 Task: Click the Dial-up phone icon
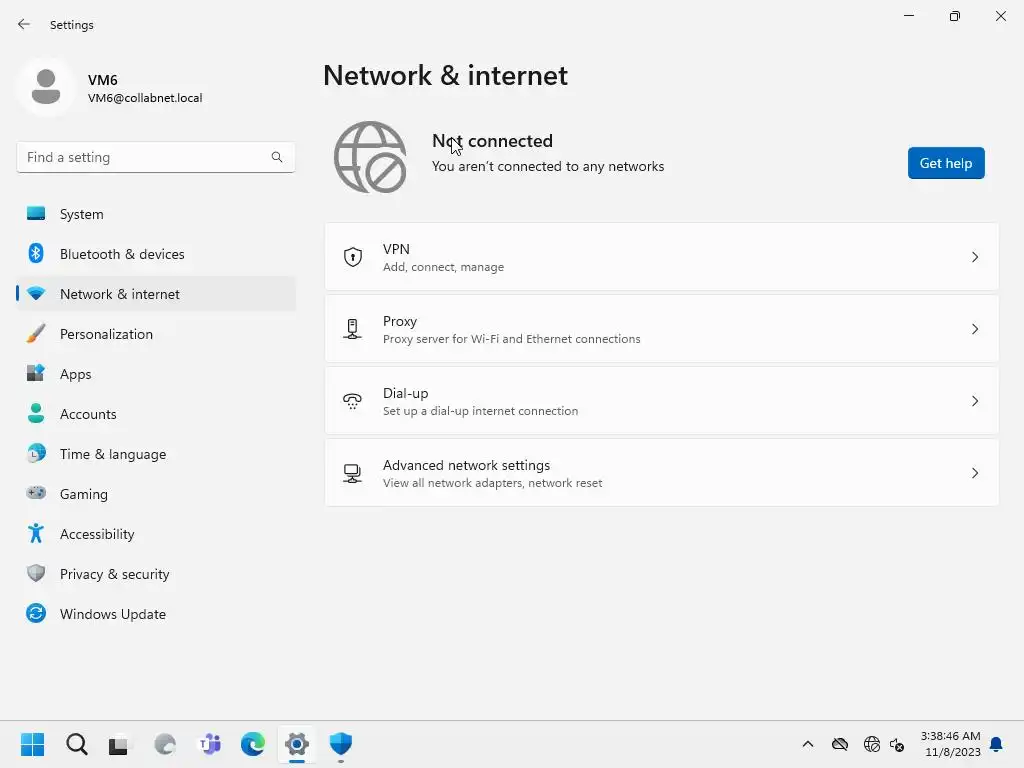(353, 401)
